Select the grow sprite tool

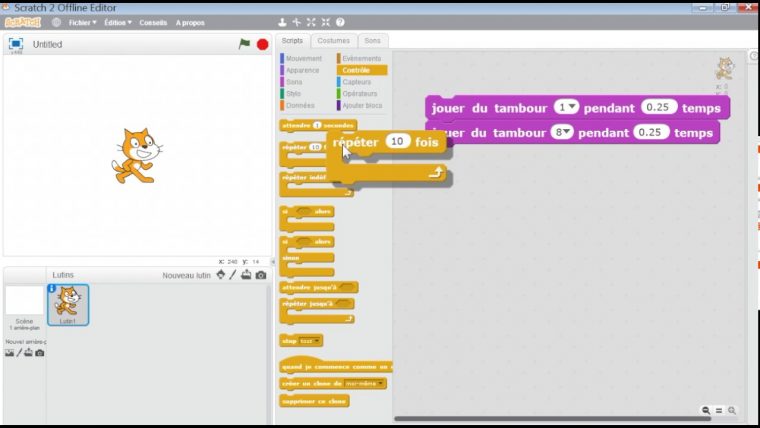pos(311,22)
